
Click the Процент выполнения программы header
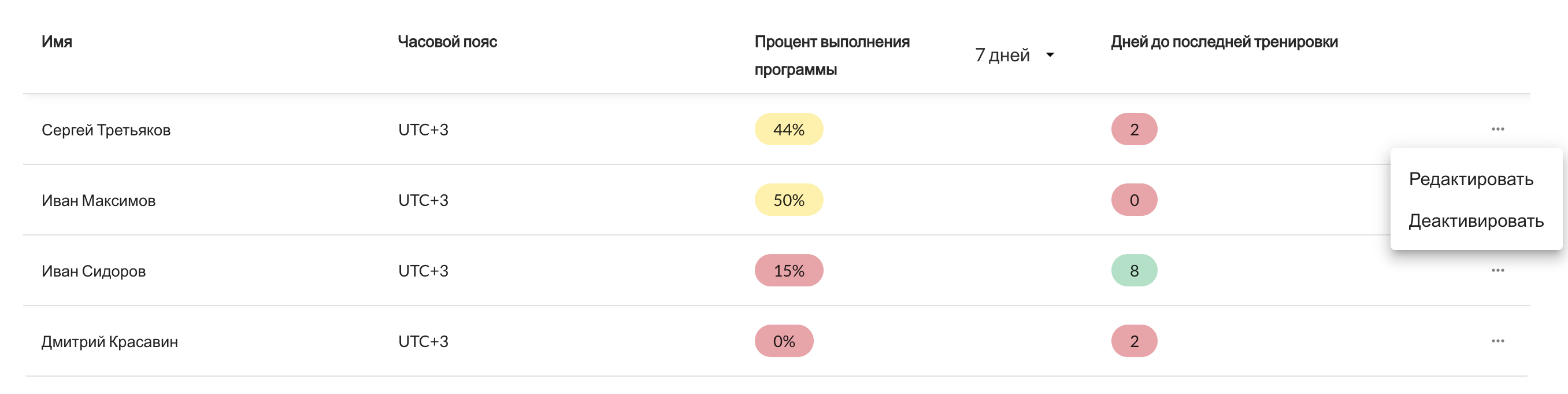832,56
